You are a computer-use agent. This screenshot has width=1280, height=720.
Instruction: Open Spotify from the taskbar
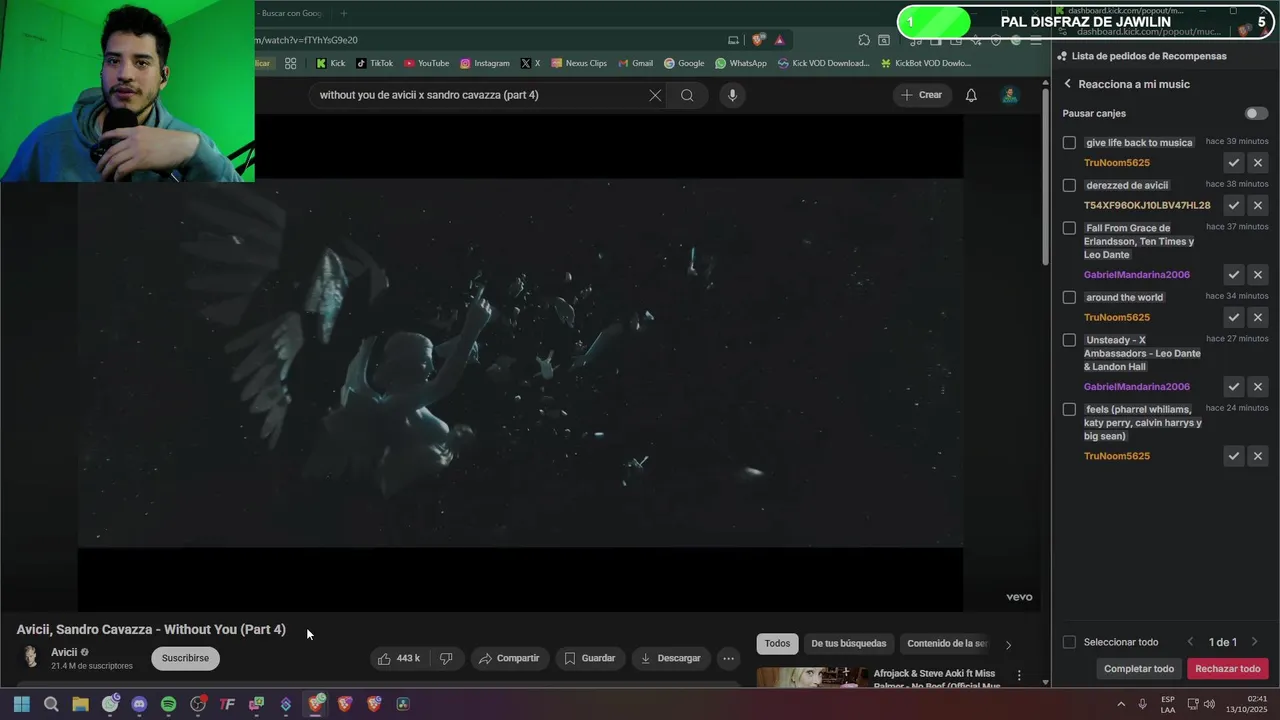click(168, 704)
